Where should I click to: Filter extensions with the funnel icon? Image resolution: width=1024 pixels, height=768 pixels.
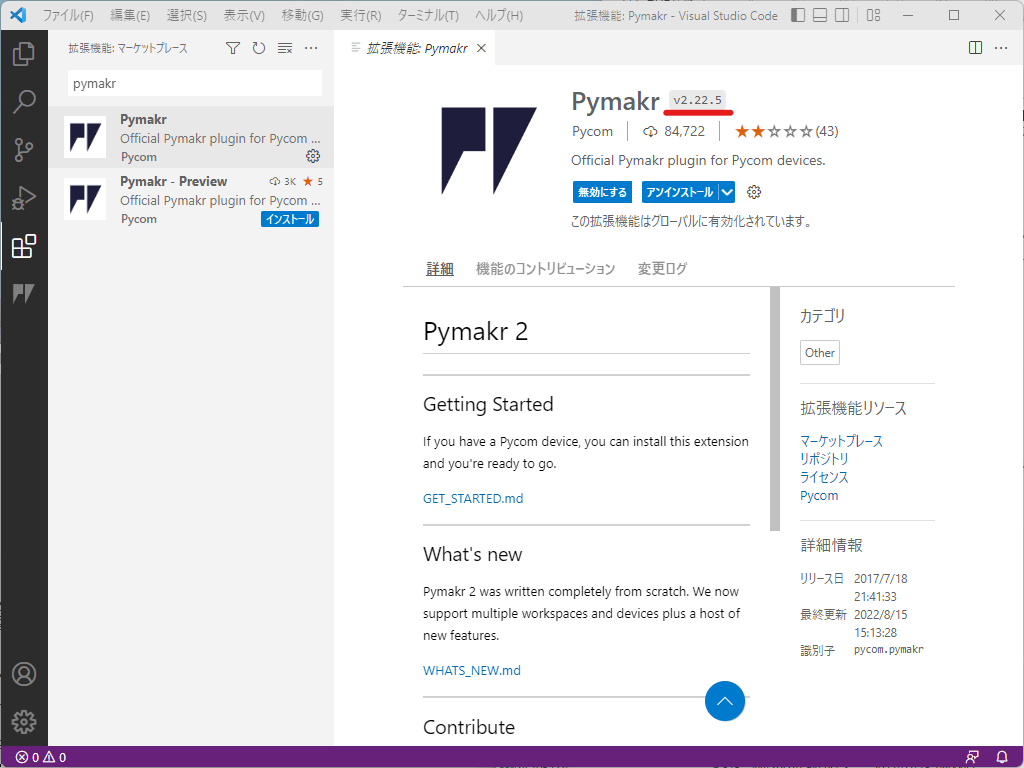click(x=232, y=48)
